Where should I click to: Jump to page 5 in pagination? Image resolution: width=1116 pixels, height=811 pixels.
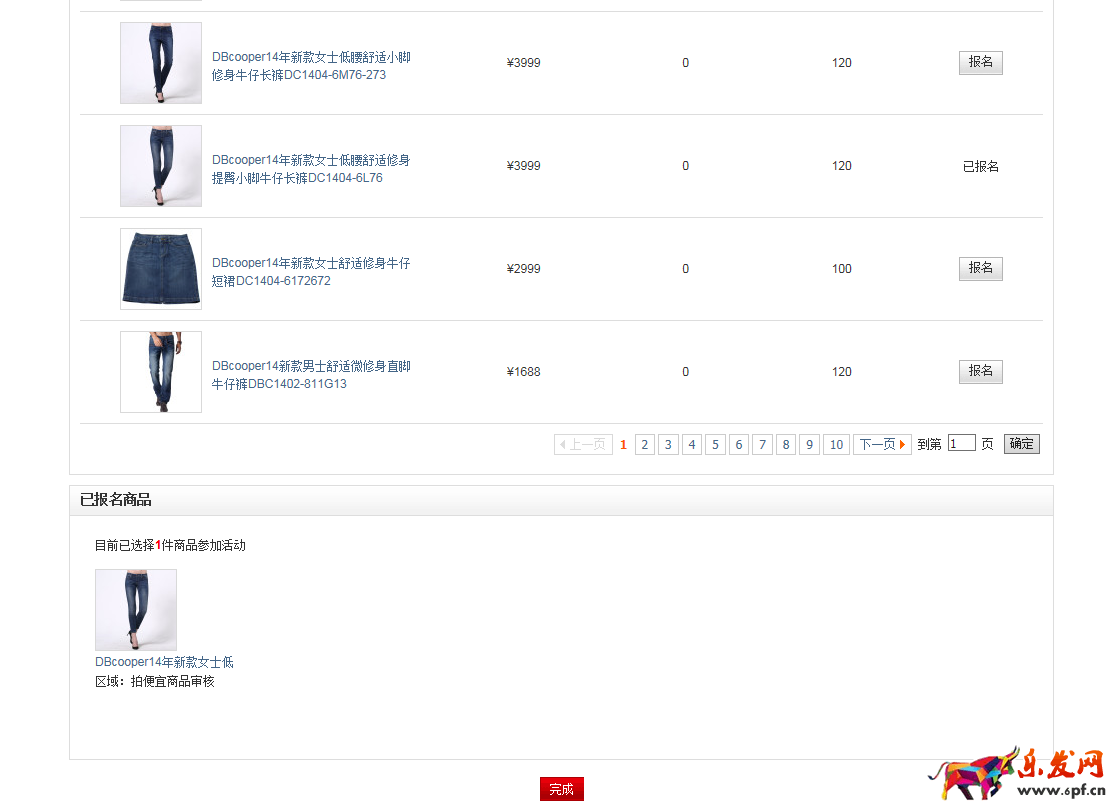715,445
